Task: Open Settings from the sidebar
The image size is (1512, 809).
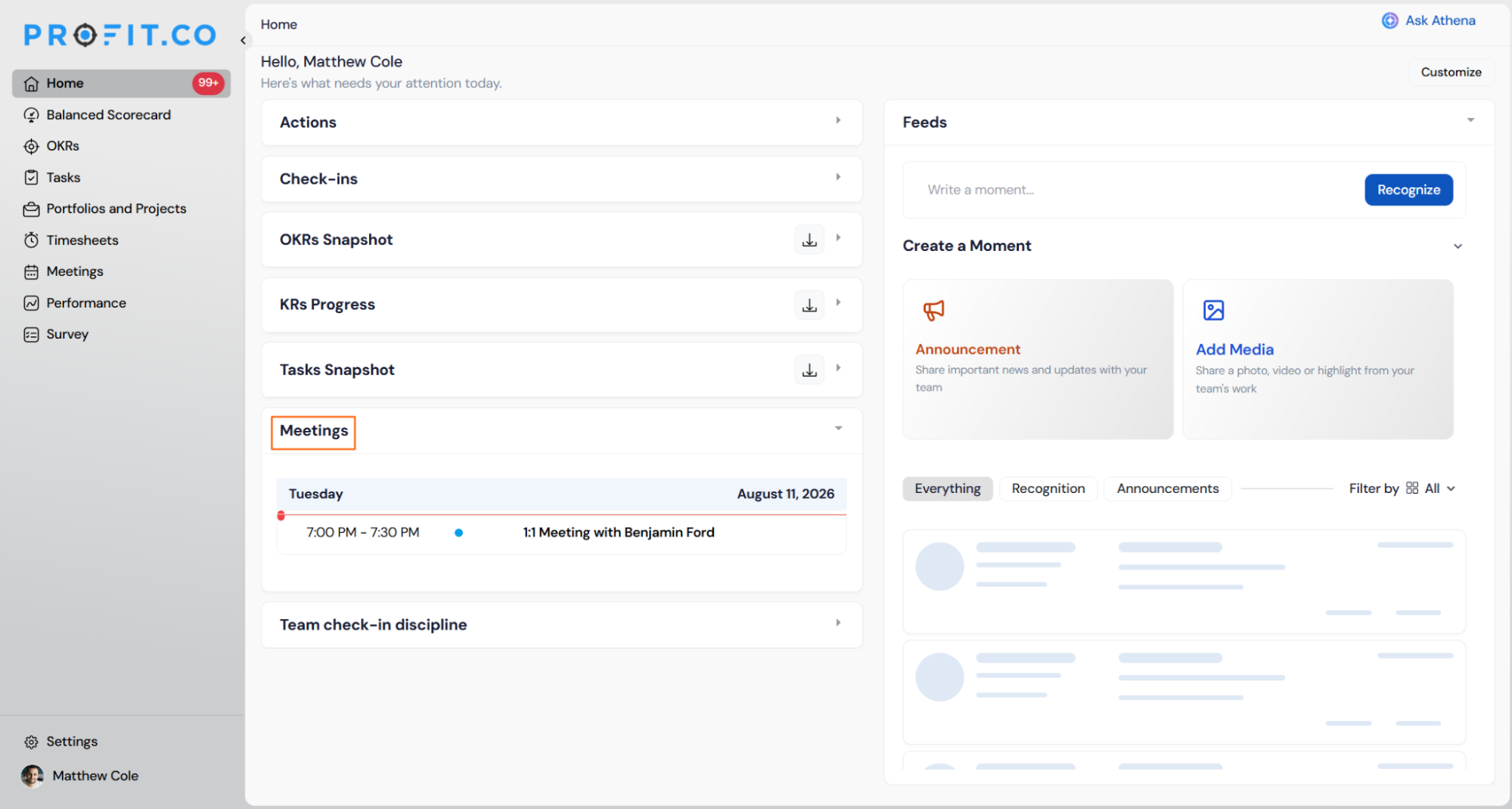Action: click(x=72, y=742)
